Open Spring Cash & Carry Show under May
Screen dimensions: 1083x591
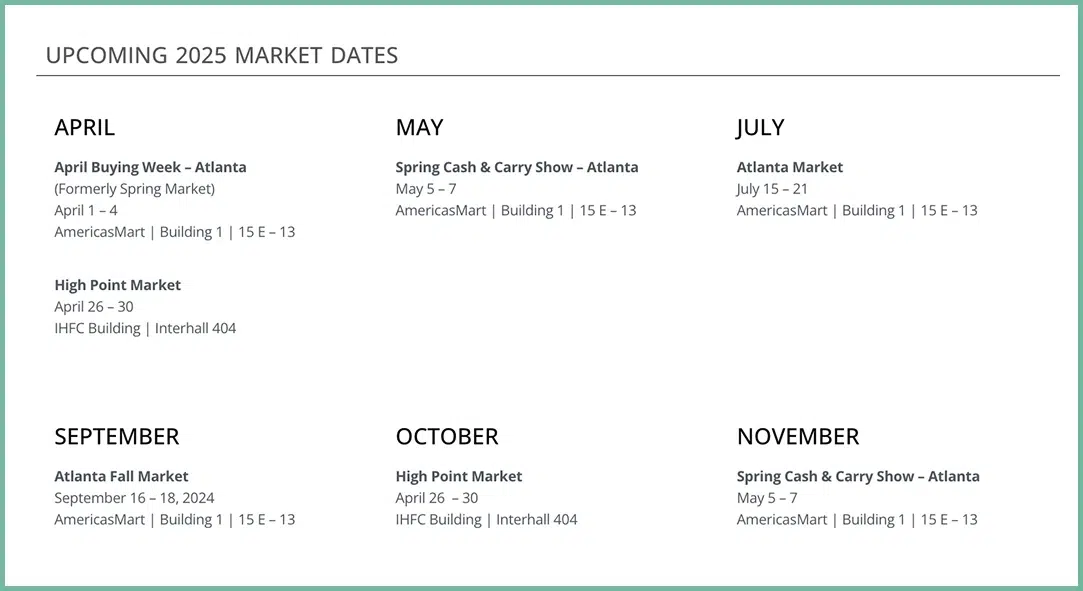click(x=516, y=167)
